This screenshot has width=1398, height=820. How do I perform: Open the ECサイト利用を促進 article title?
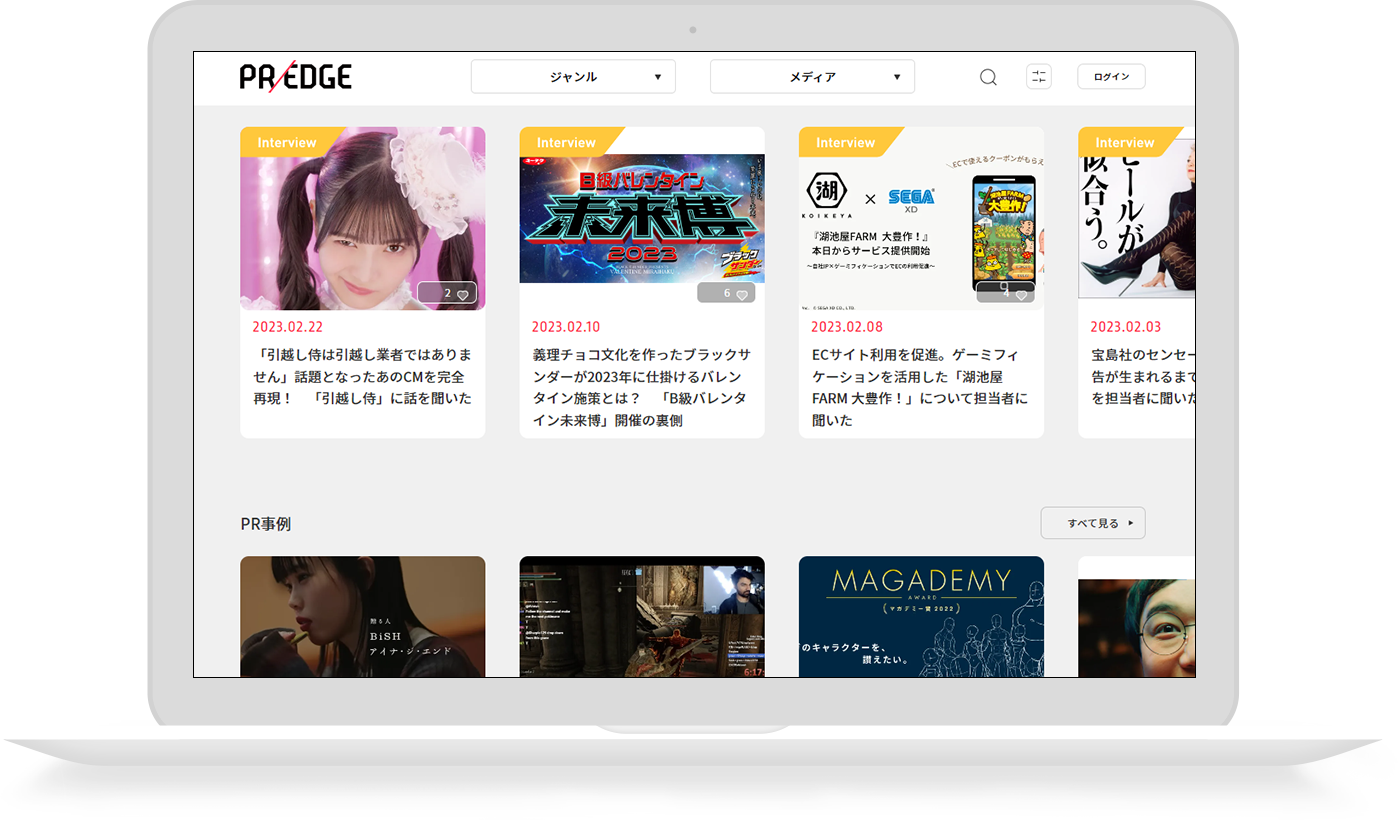click(x=920, y=387)
